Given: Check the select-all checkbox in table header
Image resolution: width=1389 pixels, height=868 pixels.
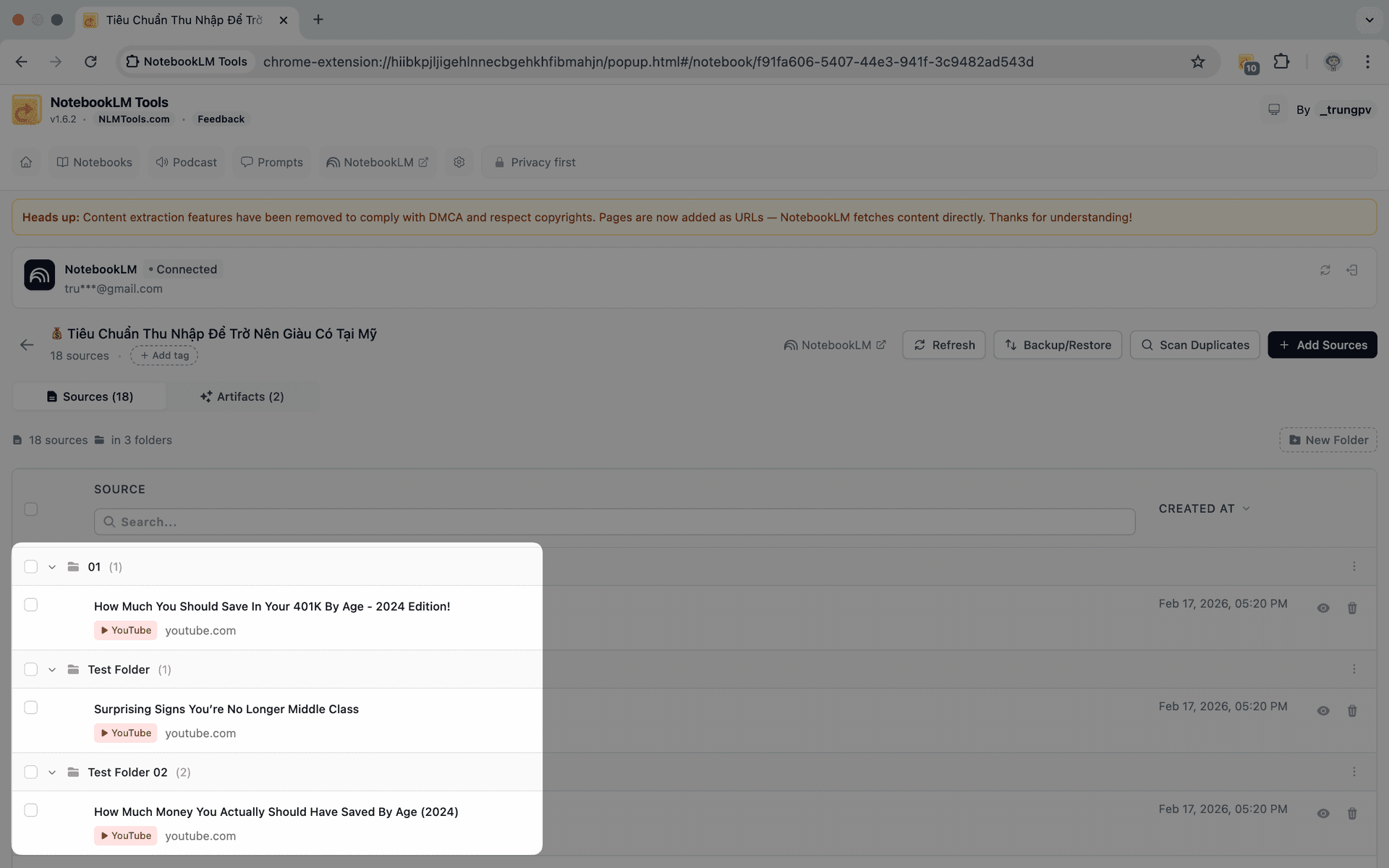Looking at the screenshot, I should (31, 509).
